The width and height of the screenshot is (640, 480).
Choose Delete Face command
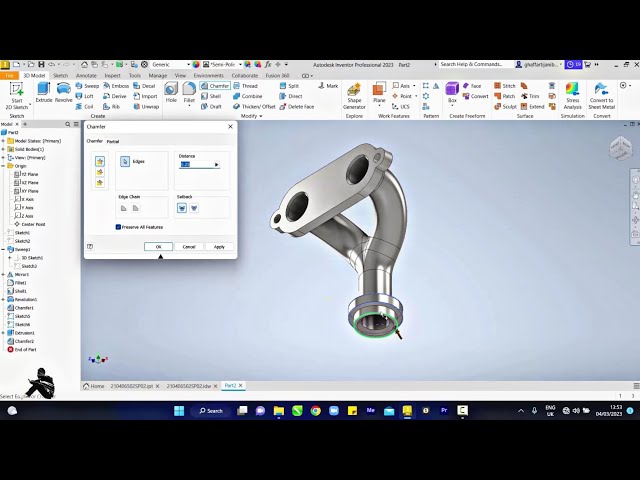point(297,107)
